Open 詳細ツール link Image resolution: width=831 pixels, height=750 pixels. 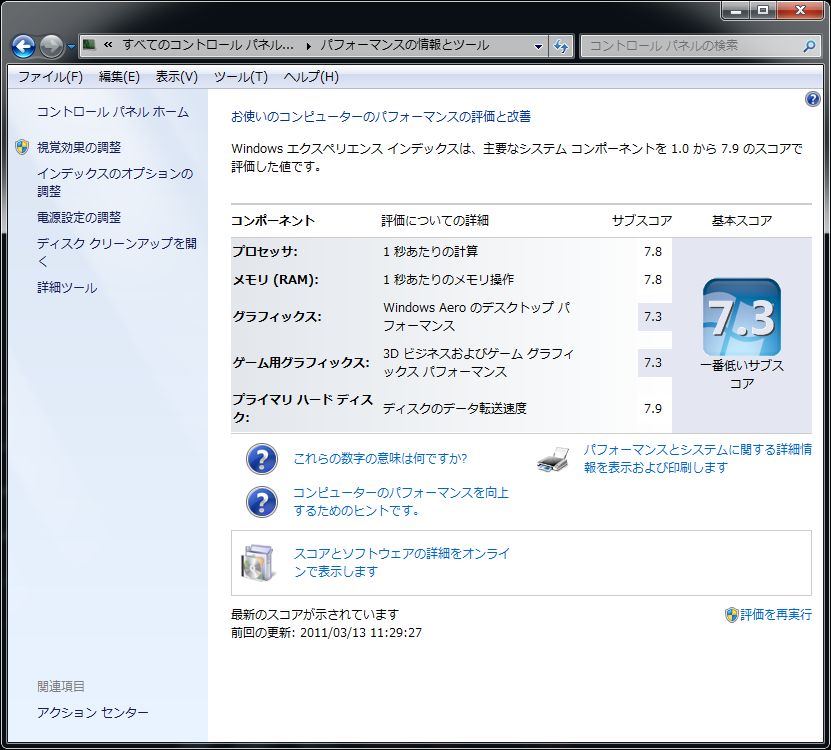[x=67, y=288]
